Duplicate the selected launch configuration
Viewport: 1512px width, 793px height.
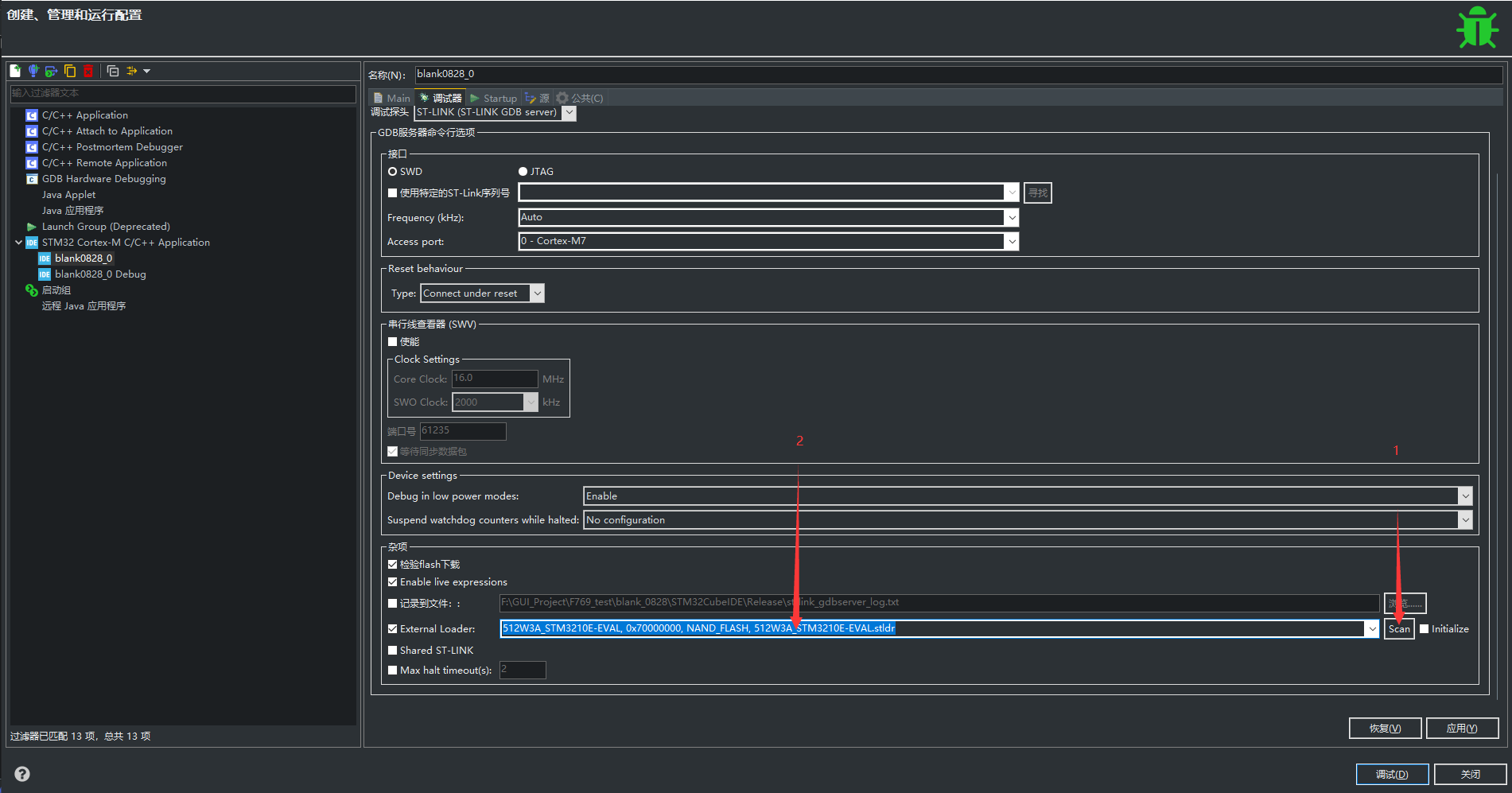tap(70, 71)
